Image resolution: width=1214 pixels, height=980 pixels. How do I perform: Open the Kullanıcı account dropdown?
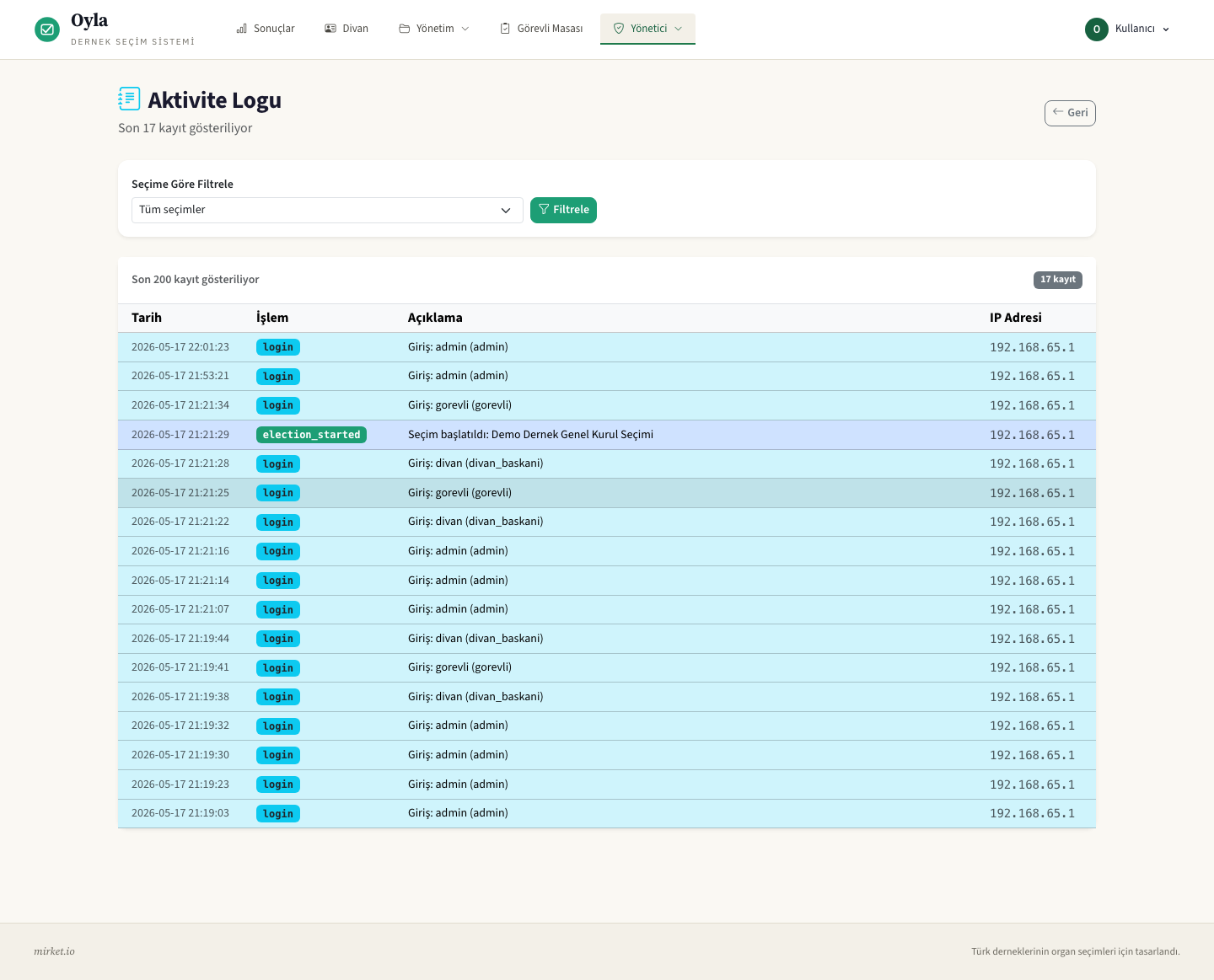pos(1128,29)
